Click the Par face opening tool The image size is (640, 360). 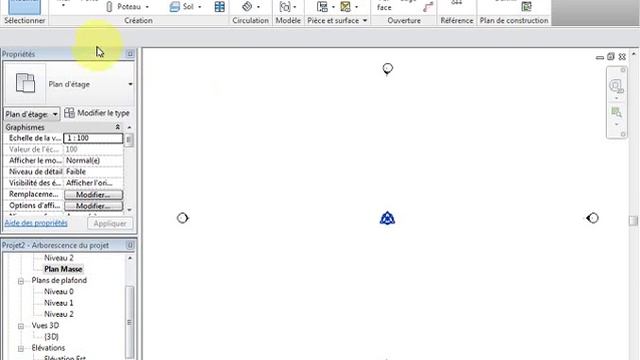tap(384, 7)
